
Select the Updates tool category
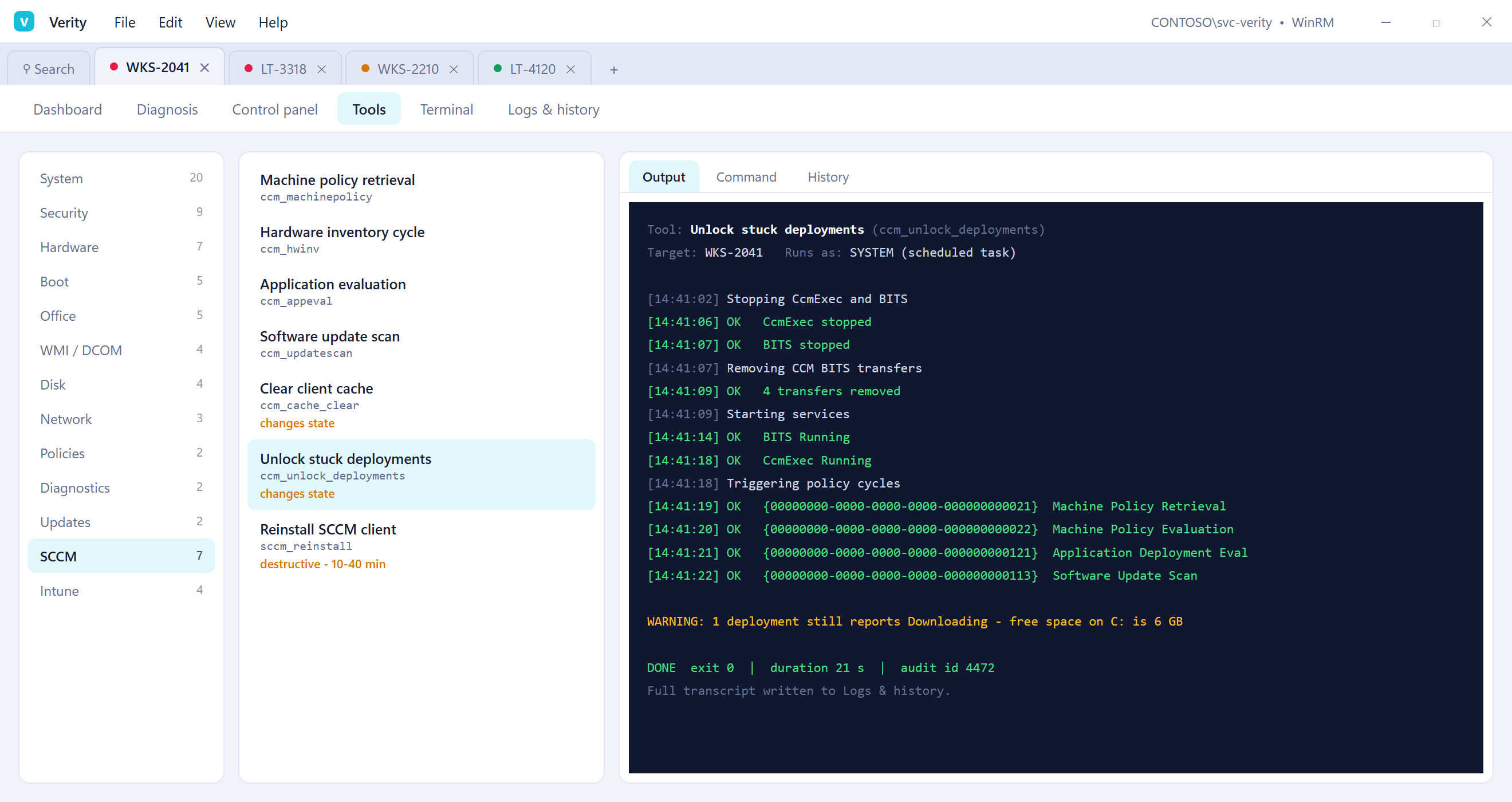pyautogui.click(x=121, y=522)
